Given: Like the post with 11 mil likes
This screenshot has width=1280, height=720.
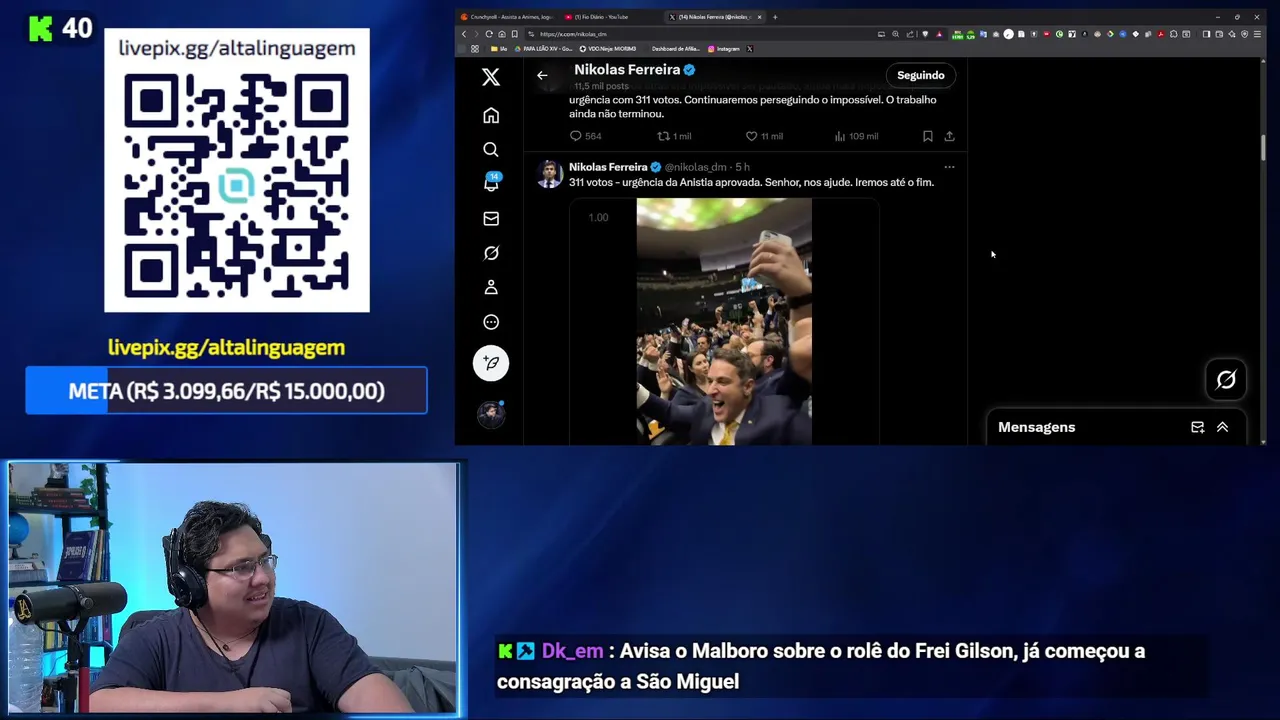Looking at the screenshot, I should (763, 136).
